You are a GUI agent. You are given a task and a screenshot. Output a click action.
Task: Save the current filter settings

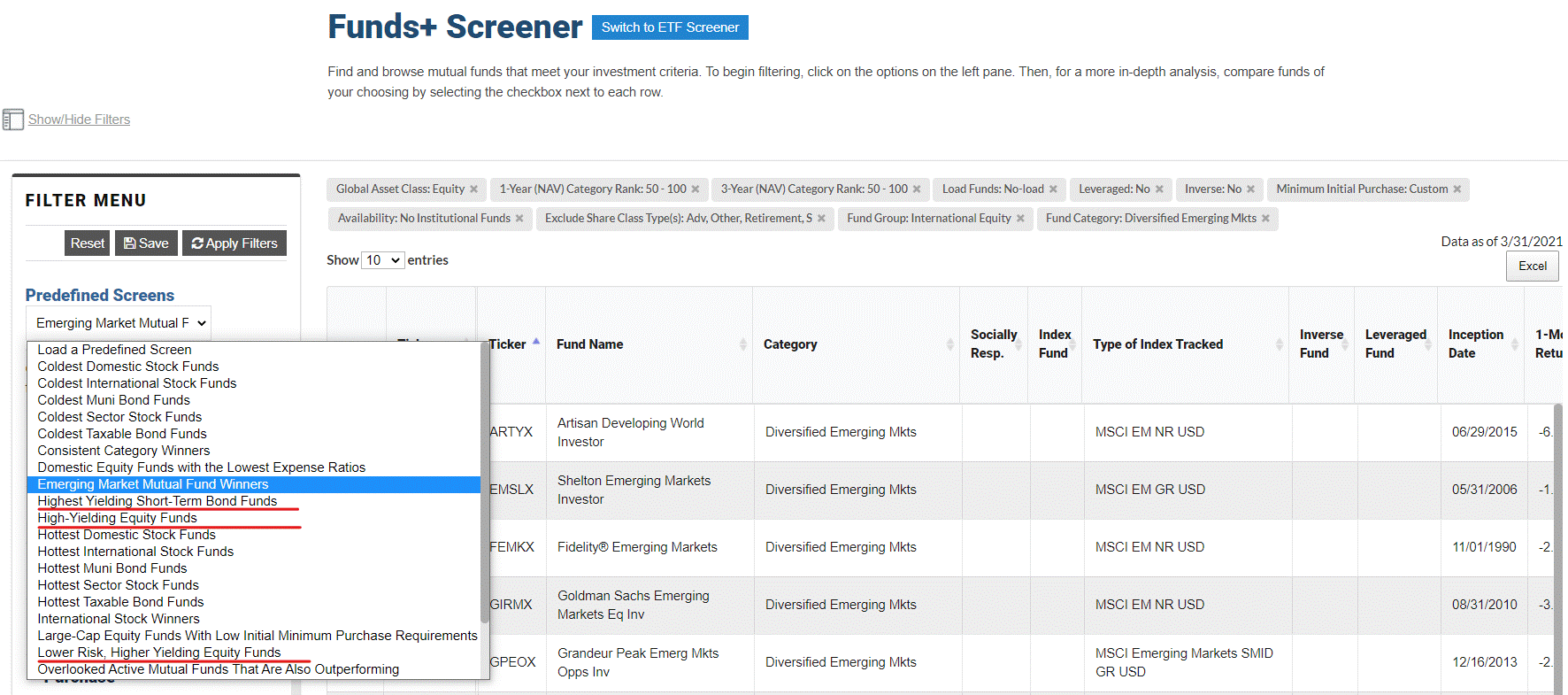(146, 243)
